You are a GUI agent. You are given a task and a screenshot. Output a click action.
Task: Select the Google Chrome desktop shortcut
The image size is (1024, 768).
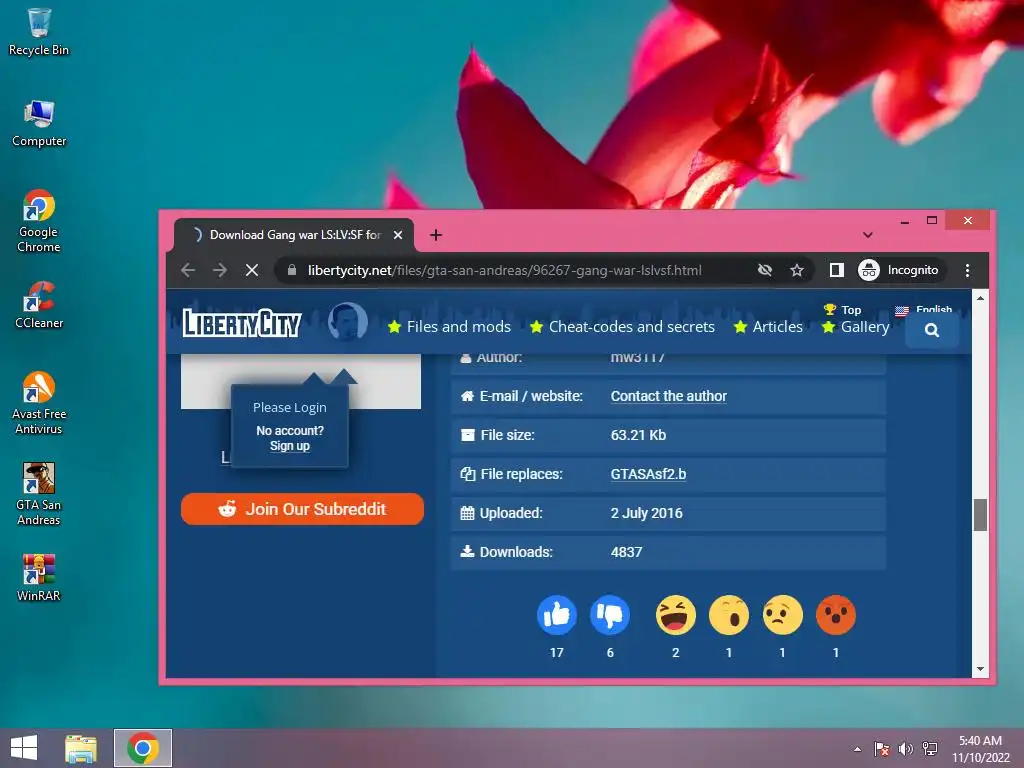(x=39, y=221)
